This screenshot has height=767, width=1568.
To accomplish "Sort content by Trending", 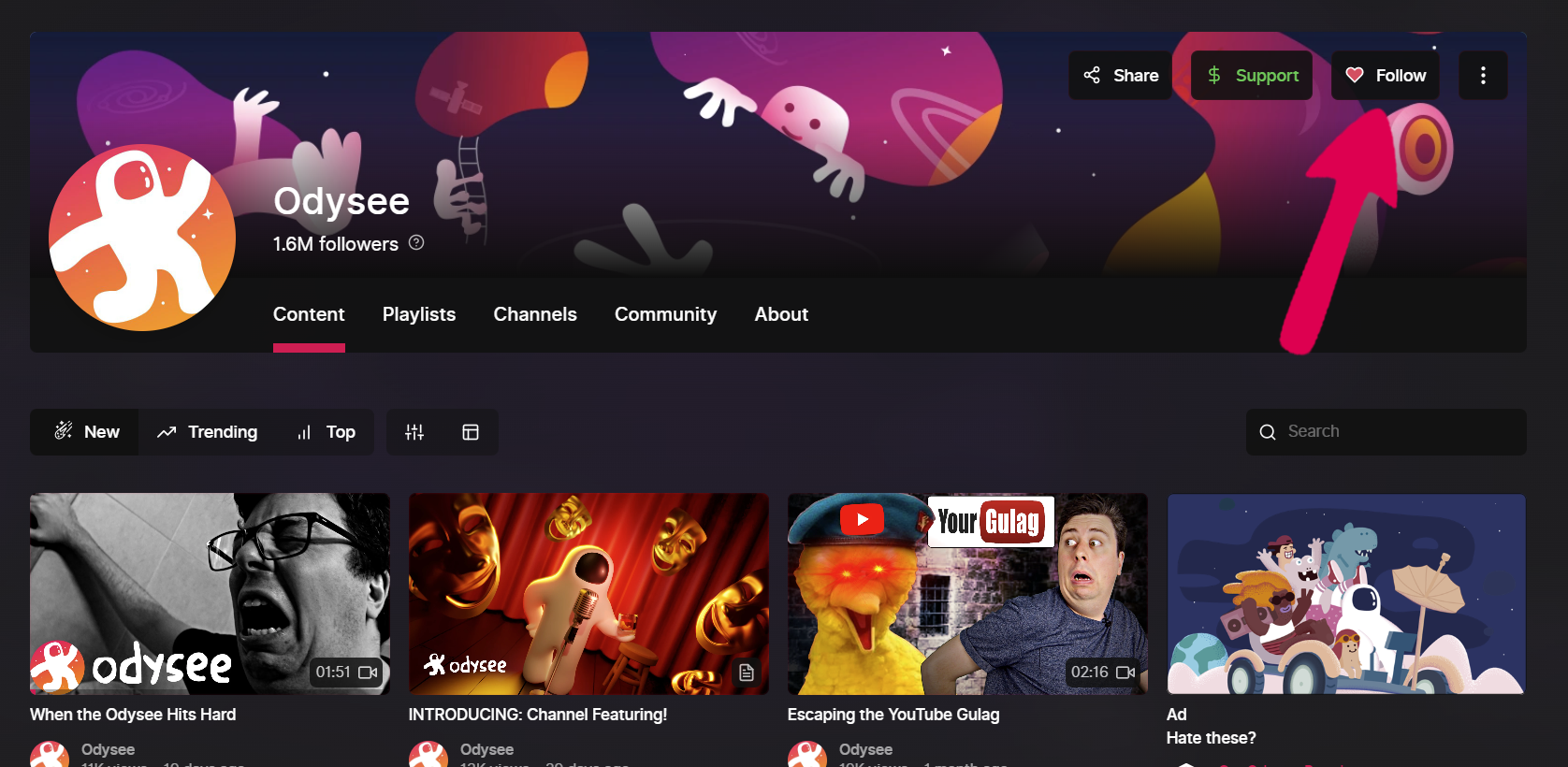I will [207, 432].
